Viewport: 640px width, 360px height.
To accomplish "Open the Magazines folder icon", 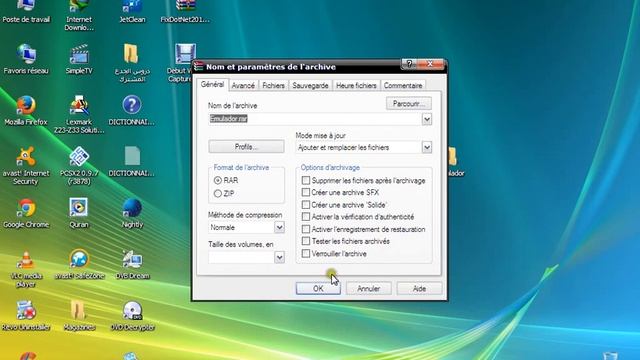I will click(x=79, y=316).
